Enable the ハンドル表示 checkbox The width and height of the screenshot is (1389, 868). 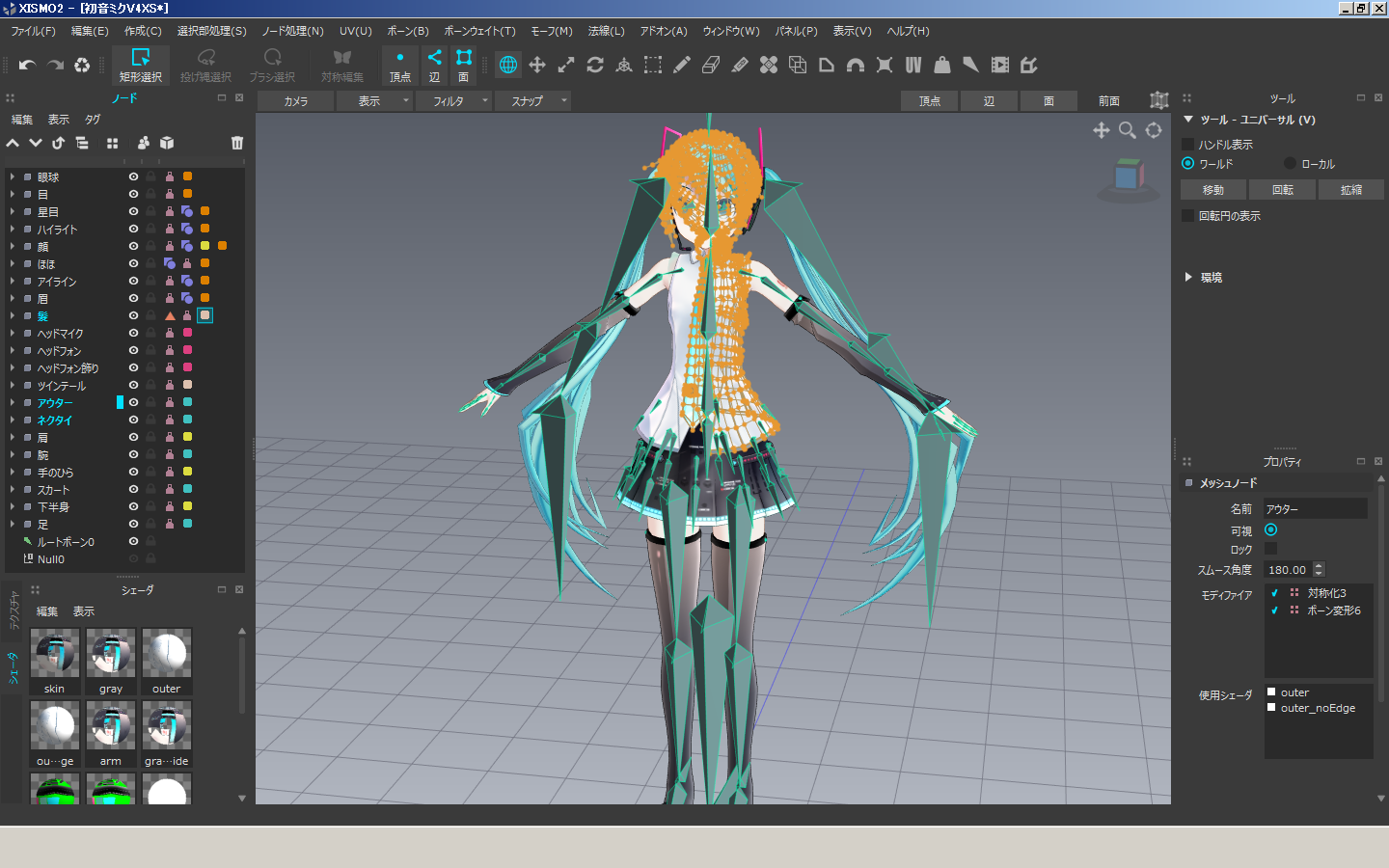coord(1188,144)
